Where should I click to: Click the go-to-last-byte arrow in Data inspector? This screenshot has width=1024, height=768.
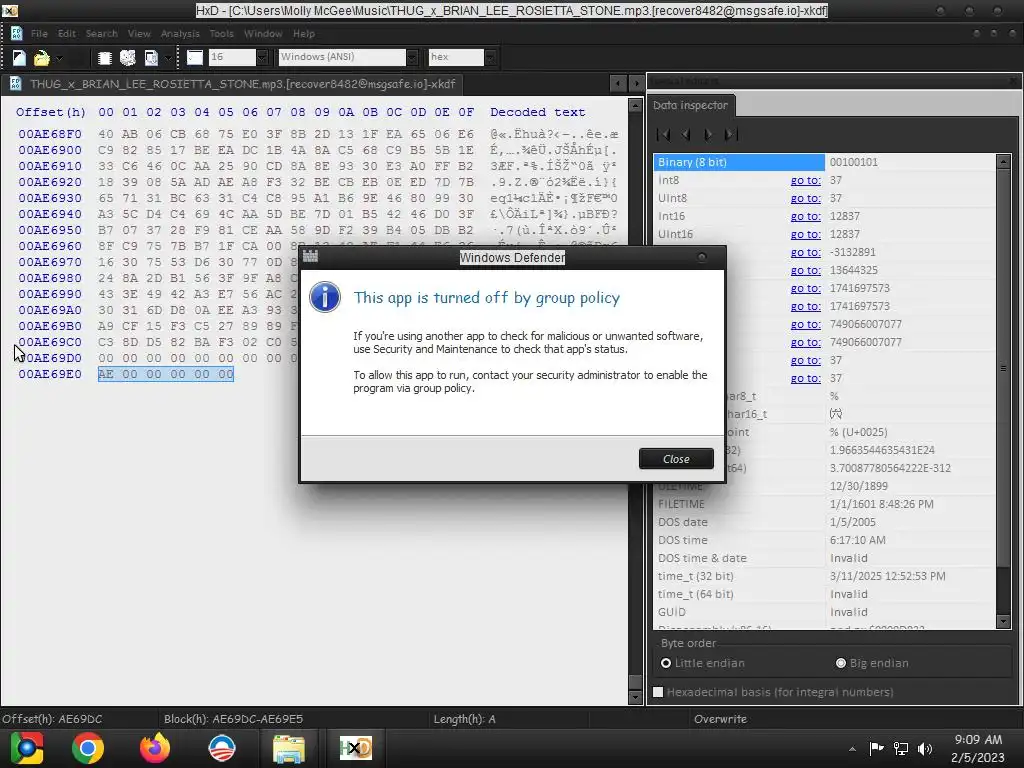pos(731,135)
